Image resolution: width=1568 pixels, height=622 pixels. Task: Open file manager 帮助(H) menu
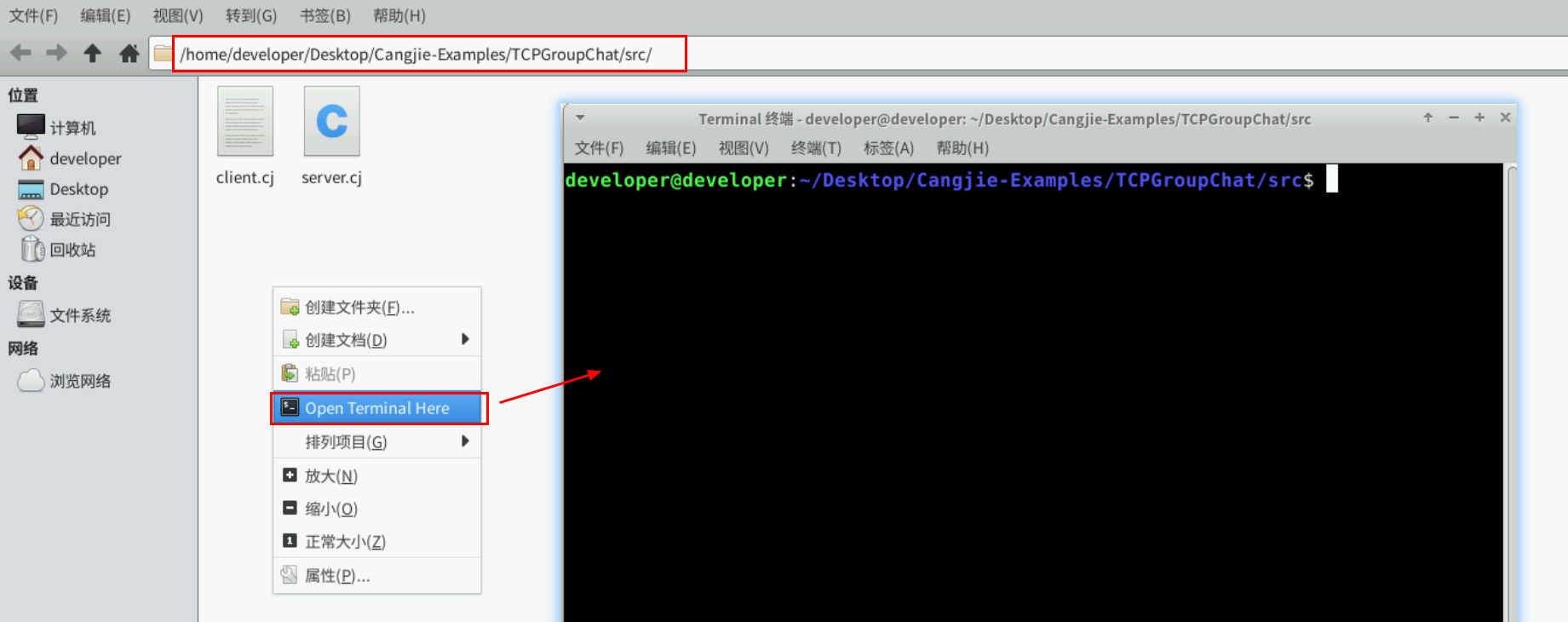tap(399, 15)
